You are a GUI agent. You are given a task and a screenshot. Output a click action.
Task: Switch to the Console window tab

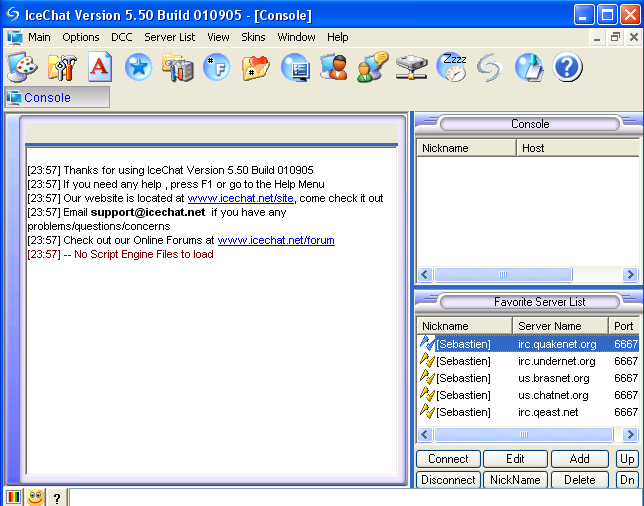57,97
